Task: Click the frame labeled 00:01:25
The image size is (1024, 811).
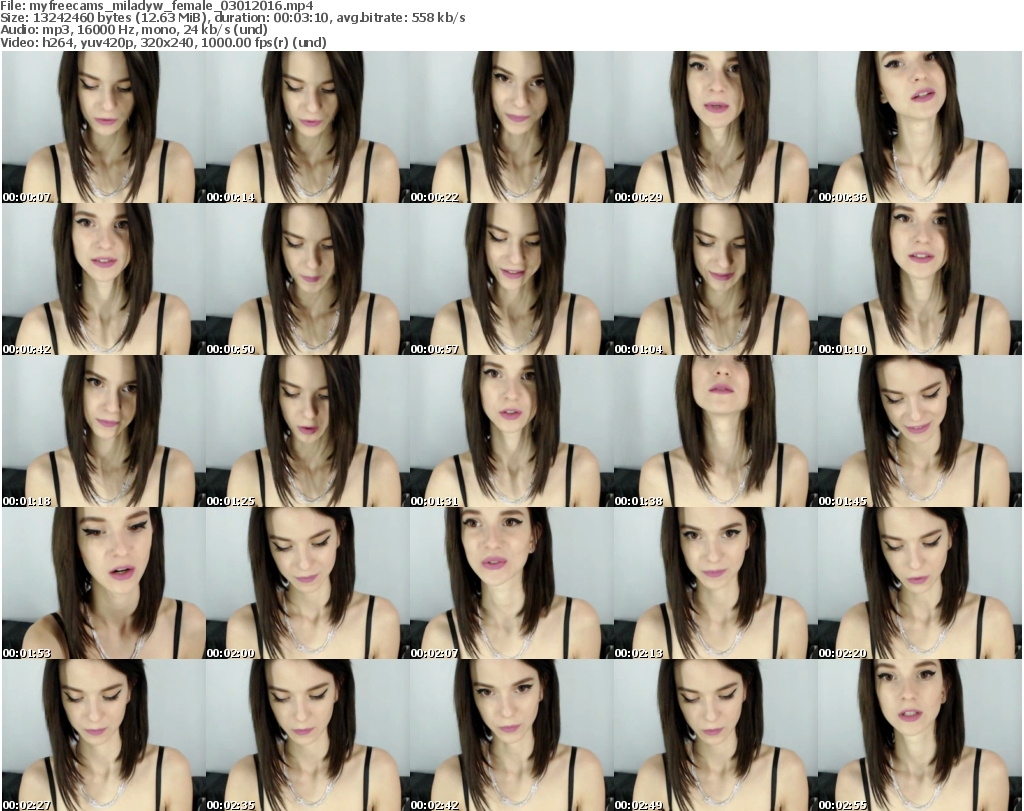Action: [x=308, y=431]
